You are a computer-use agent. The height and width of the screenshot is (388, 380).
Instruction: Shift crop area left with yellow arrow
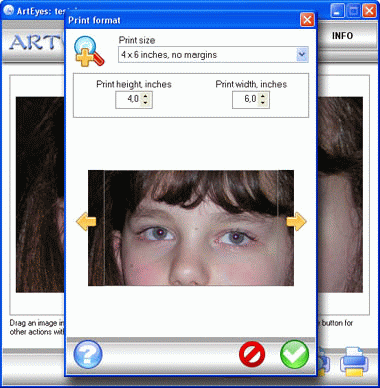coord(86,221)
